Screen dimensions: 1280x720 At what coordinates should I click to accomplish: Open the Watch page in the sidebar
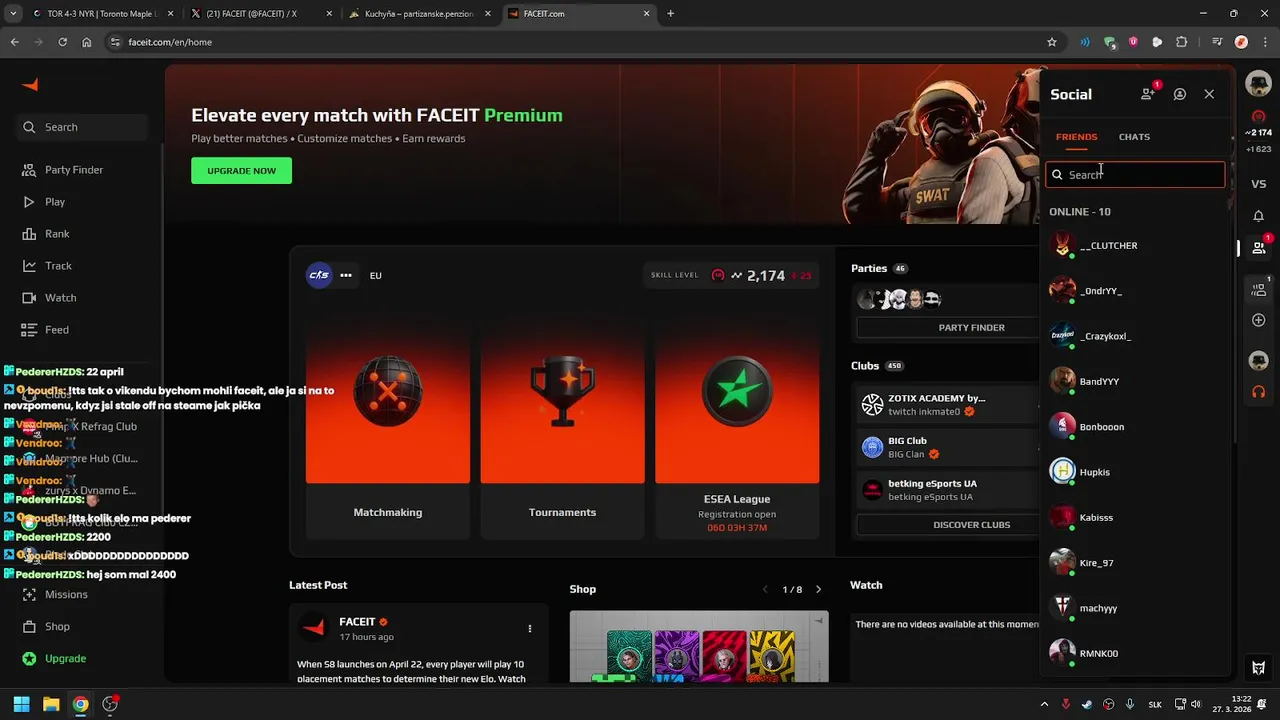click(49, 298)
